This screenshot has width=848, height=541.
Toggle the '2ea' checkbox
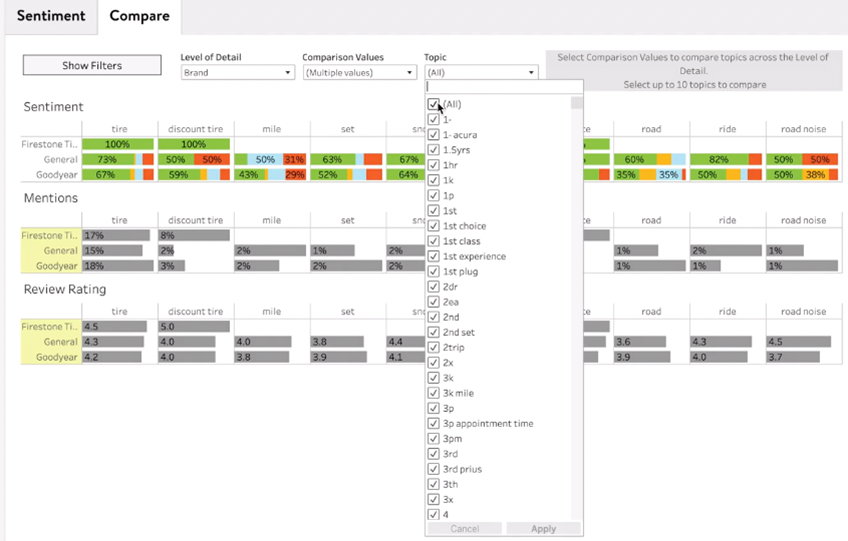(x=433, y=301)
